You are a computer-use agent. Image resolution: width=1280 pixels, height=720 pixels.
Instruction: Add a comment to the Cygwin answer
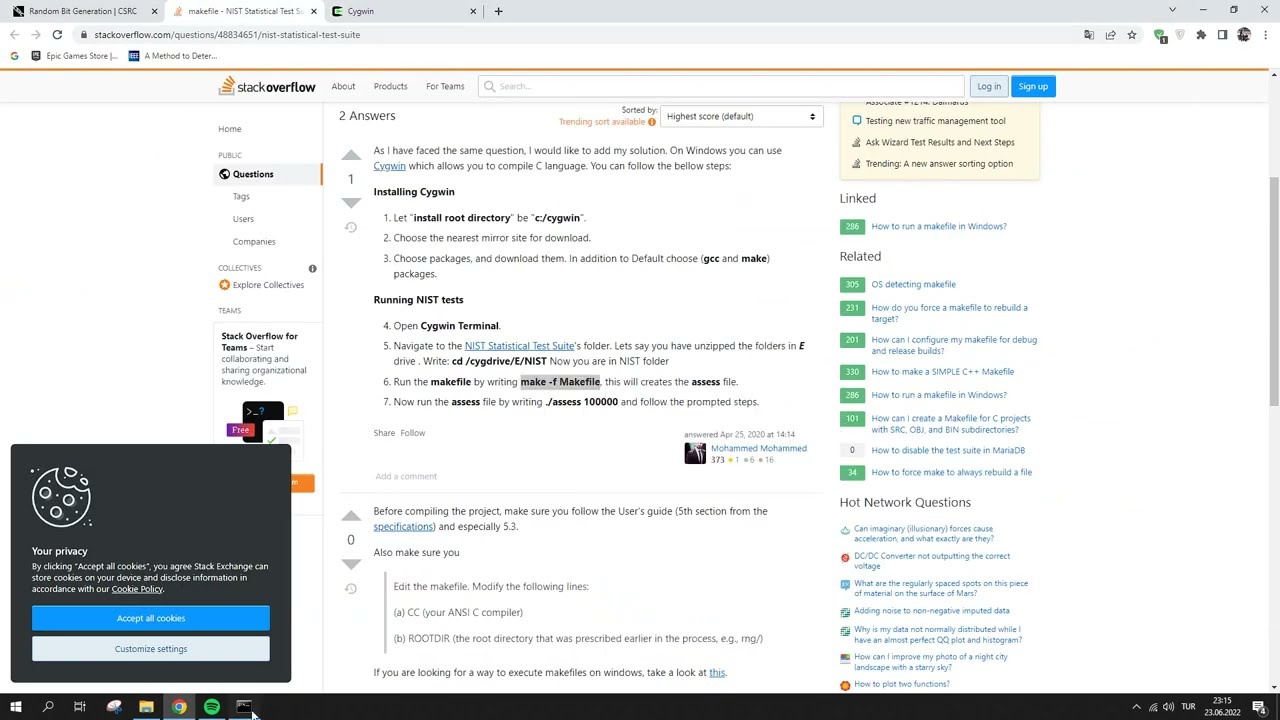coord(406,476)
